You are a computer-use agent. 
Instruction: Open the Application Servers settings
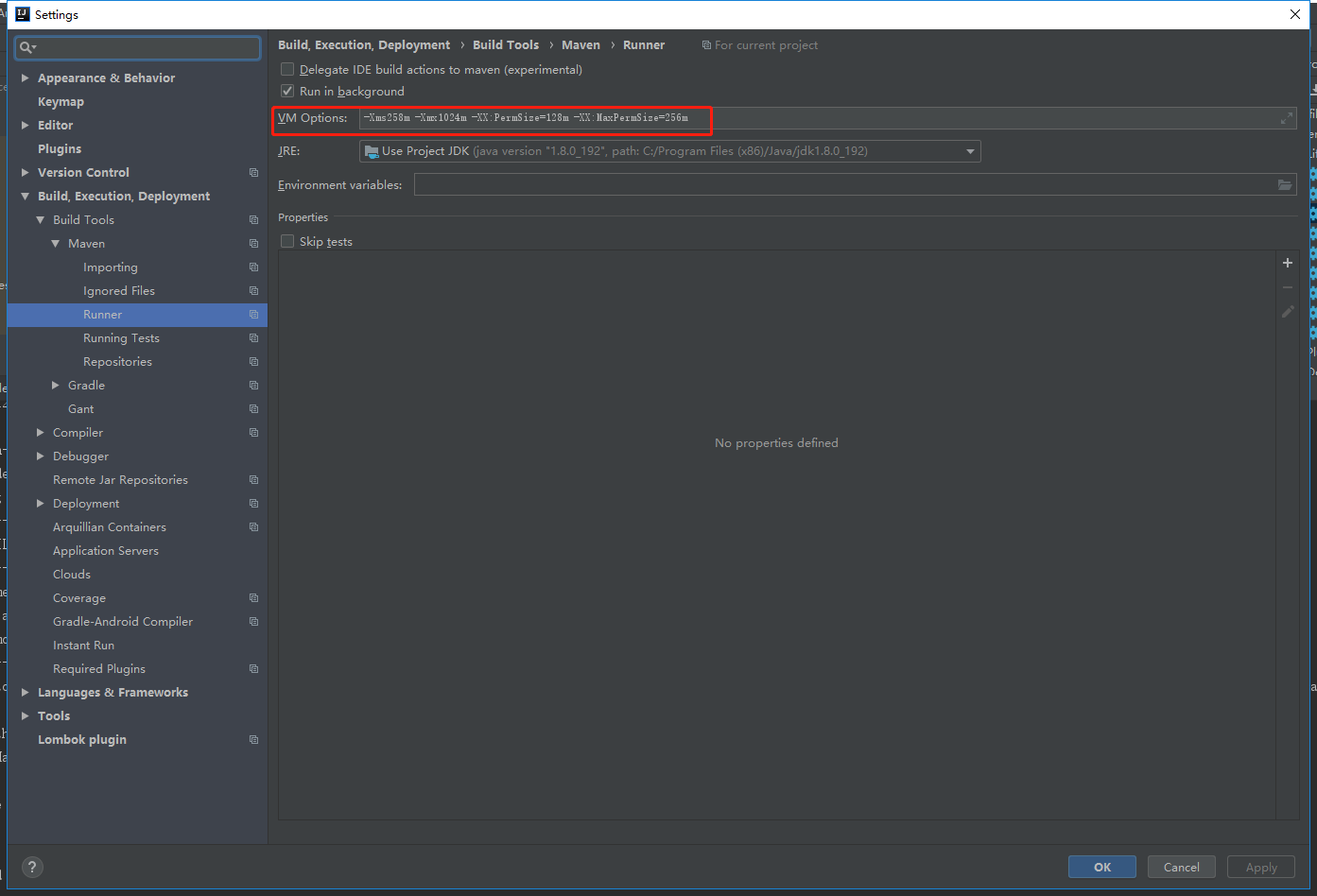pos(106,551)
